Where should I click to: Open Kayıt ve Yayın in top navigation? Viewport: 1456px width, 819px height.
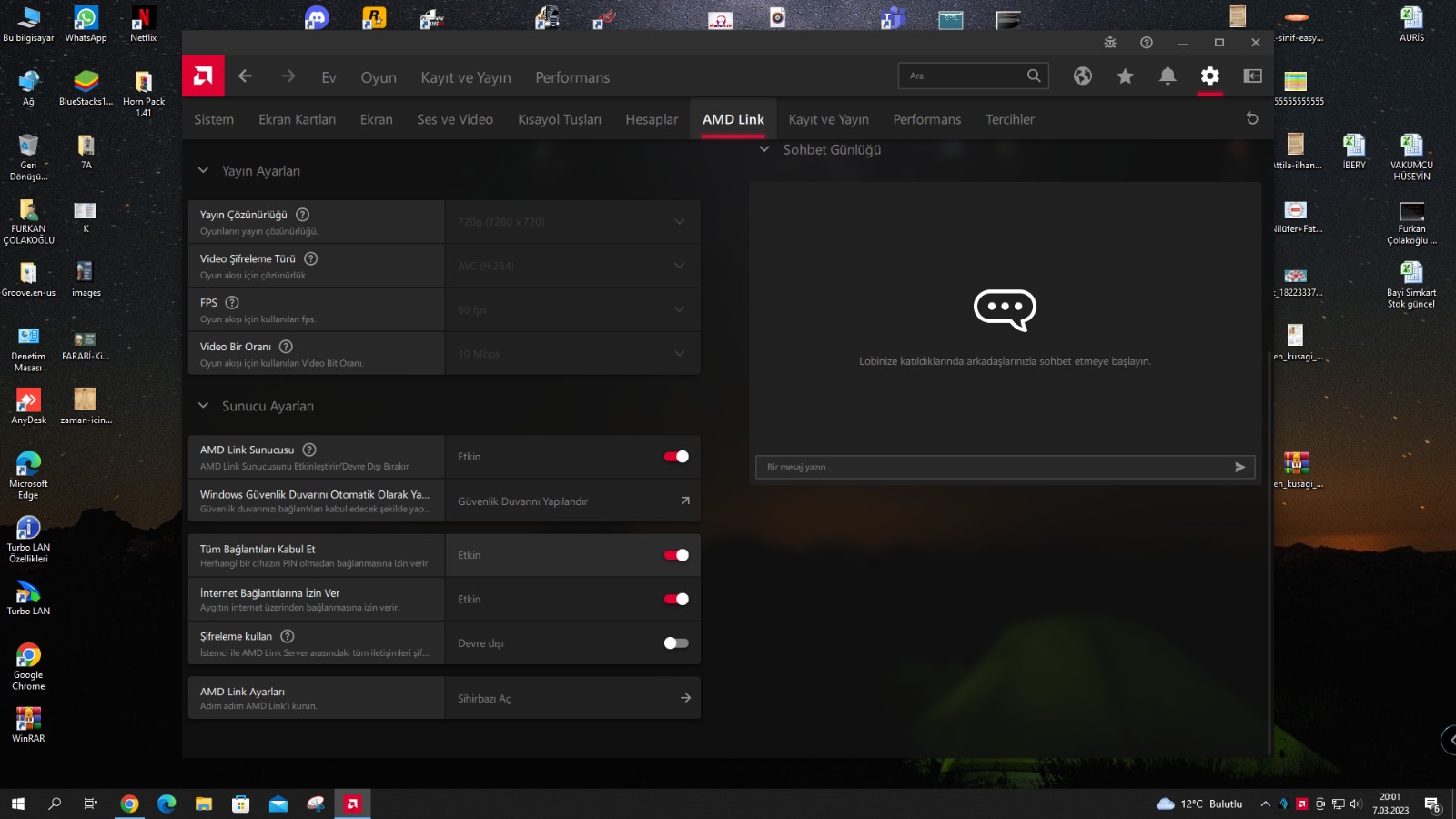pos(466,77)
